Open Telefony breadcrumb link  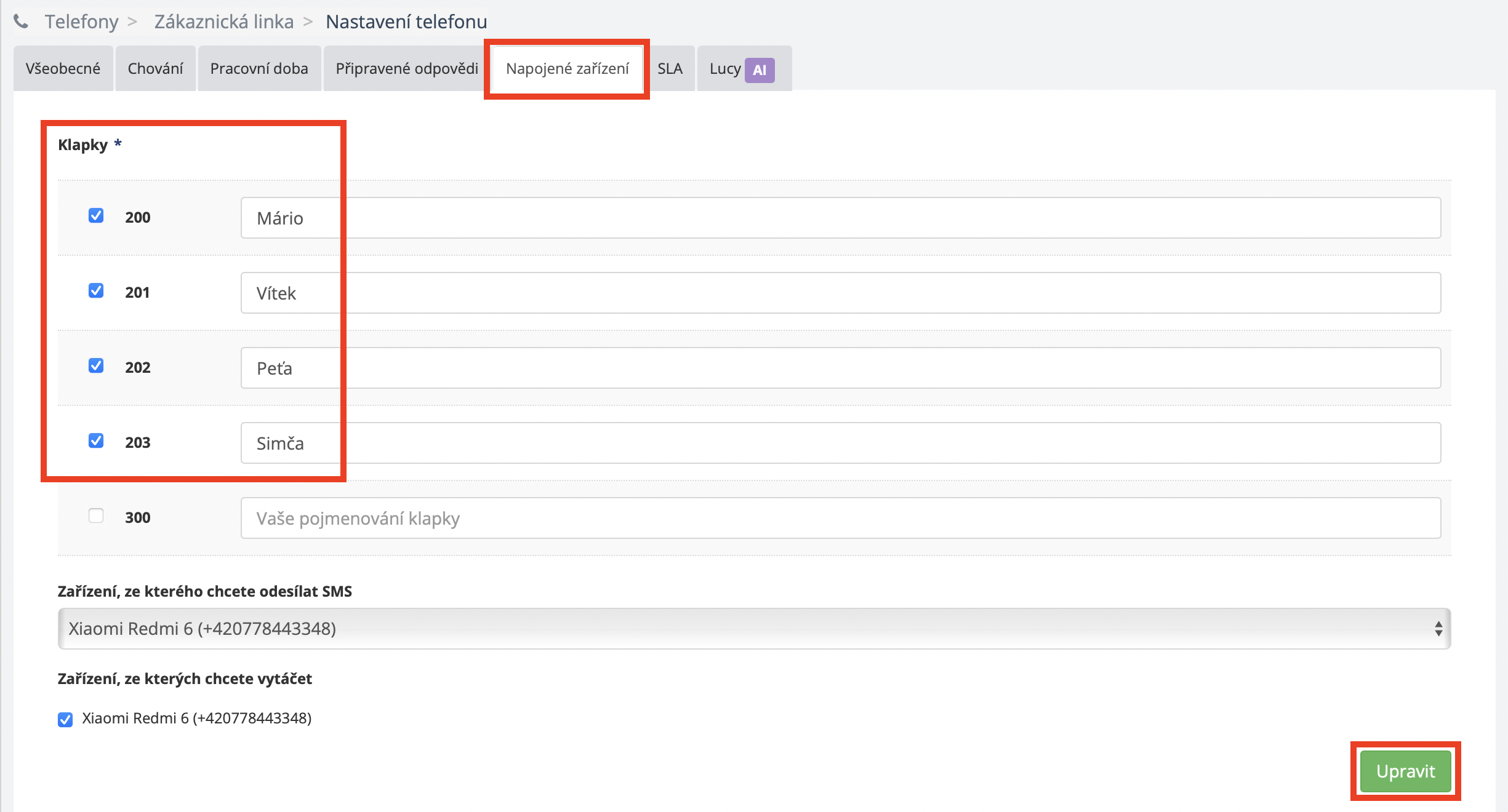coord(81,22)
